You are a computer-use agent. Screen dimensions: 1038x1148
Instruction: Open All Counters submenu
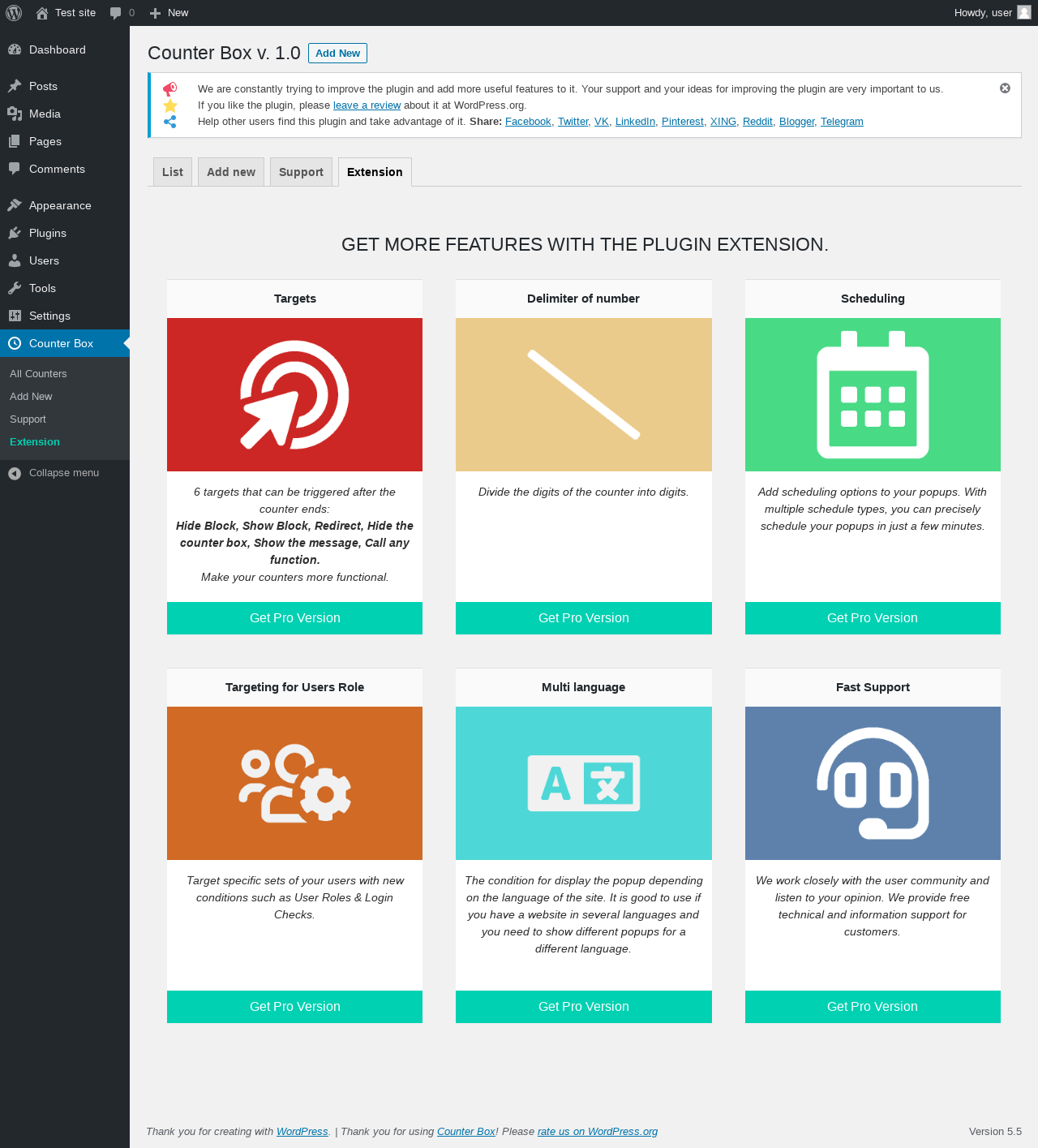[38, 374]
